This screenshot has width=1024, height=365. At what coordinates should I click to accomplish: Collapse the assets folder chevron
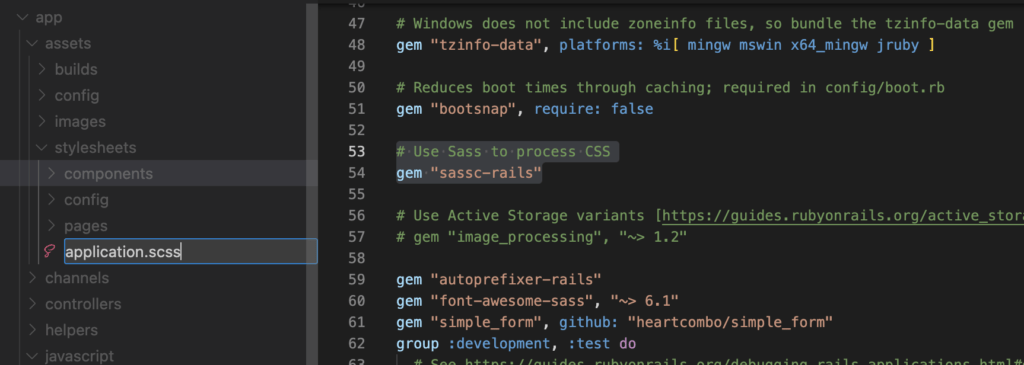pos(33,44)
